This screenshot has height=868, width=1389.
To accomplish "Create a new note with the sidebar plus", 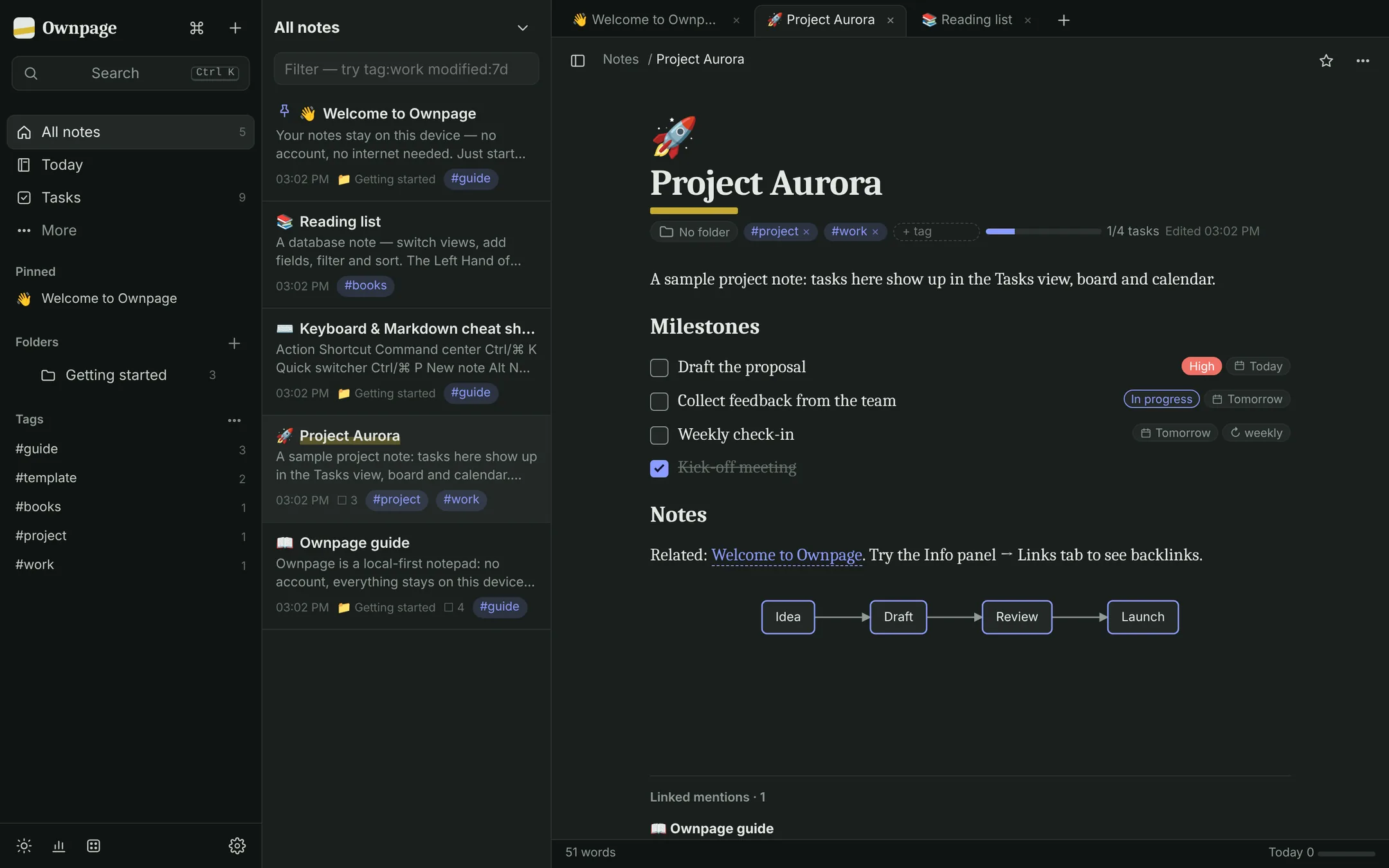I will coord(235,28).
